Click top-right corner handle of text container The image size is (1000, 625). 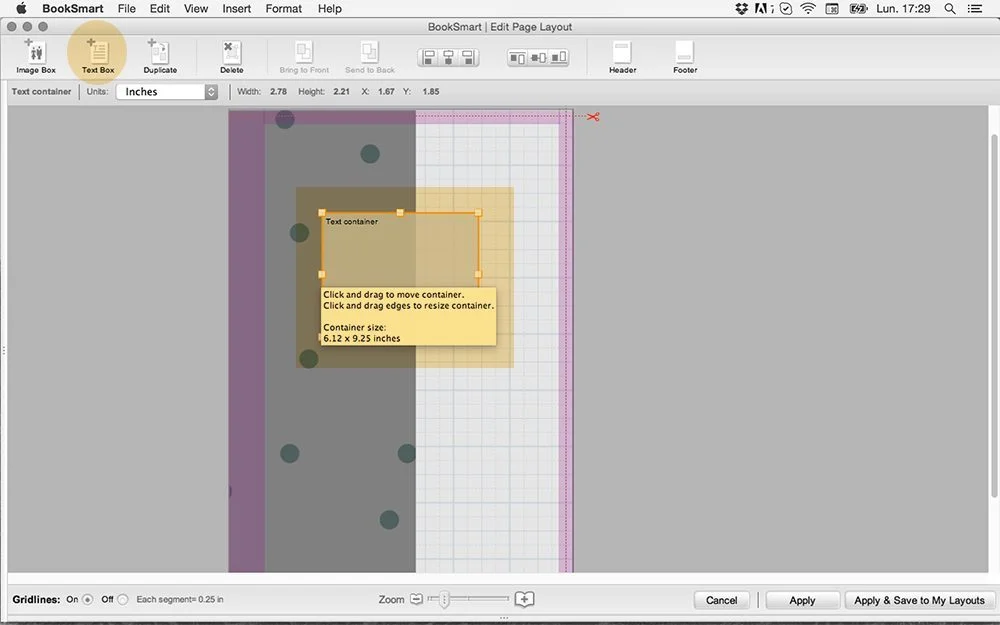tap(478, 212)
